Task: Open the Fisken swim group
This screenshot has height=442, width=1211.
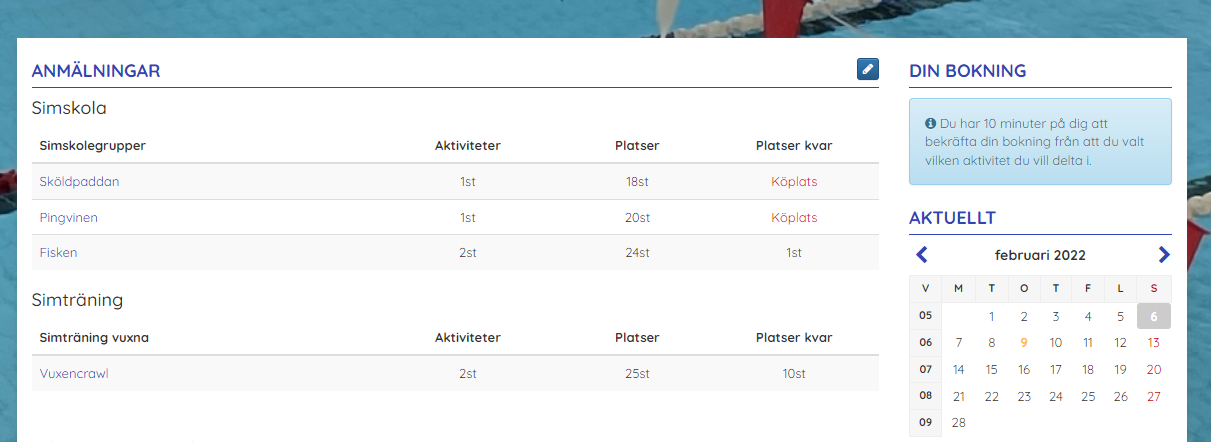Action: (x=58, y=252)
